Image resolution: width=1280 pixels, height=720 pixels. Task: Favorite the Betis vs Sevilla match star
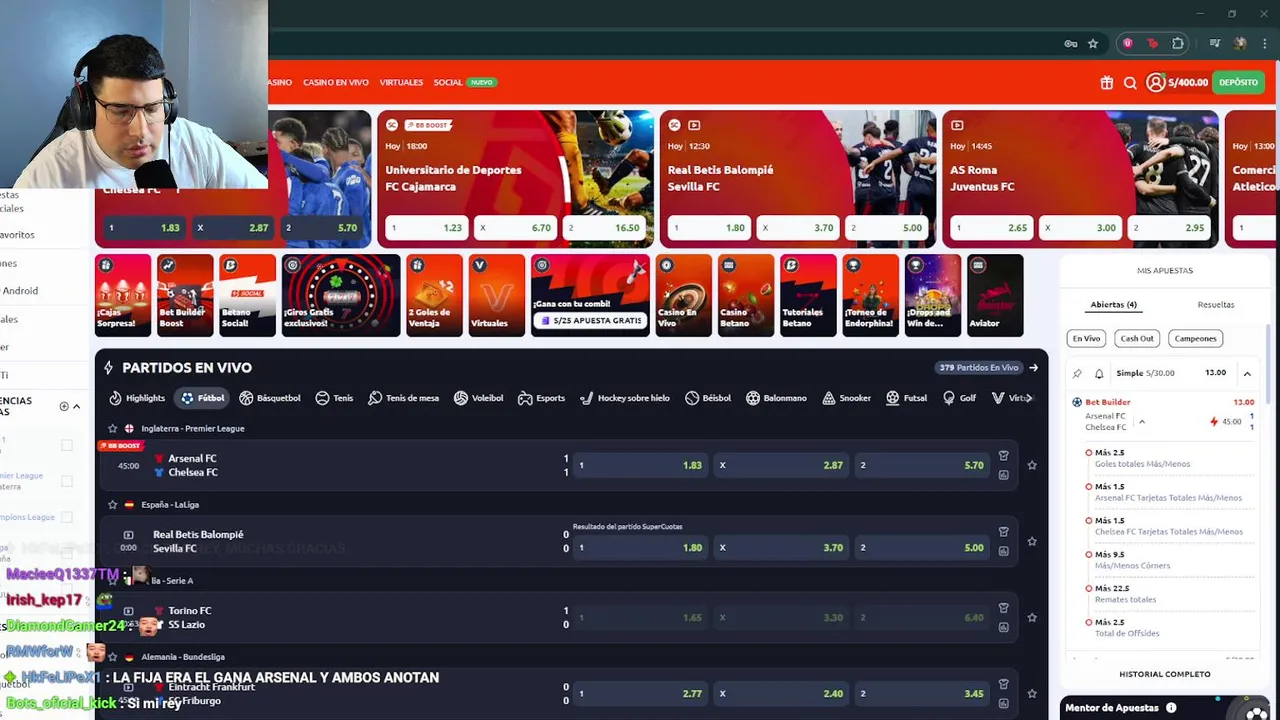tap(1032, 541)
